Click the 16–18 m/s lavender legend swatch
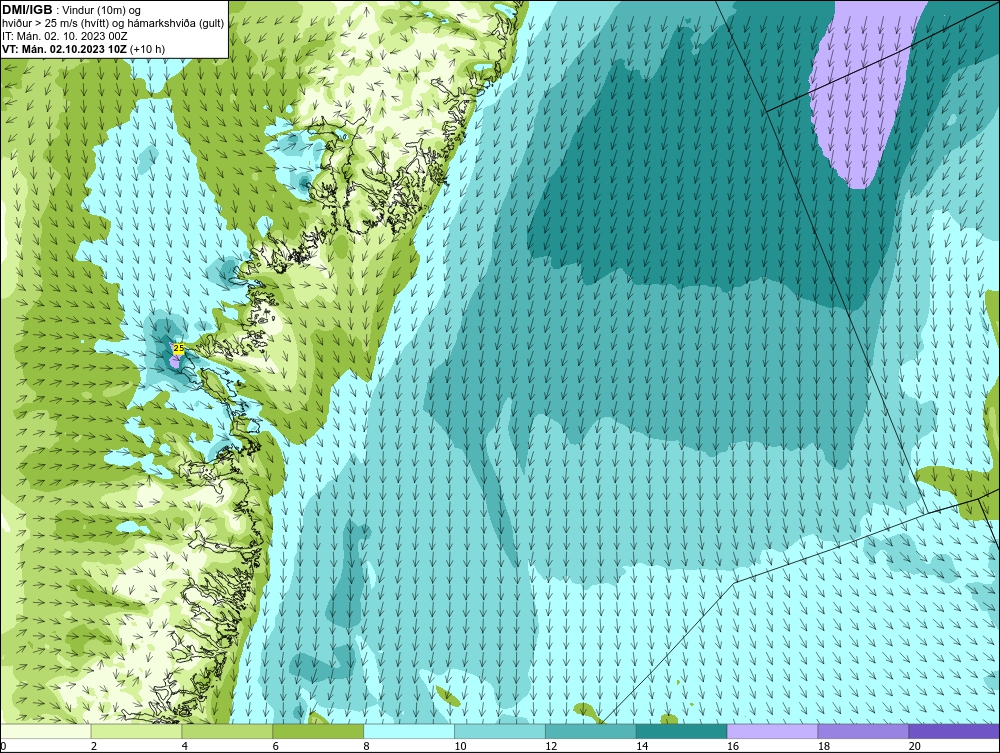This screenshot has width=1000, height=753. pyautogui.click(x=772, y=731)
